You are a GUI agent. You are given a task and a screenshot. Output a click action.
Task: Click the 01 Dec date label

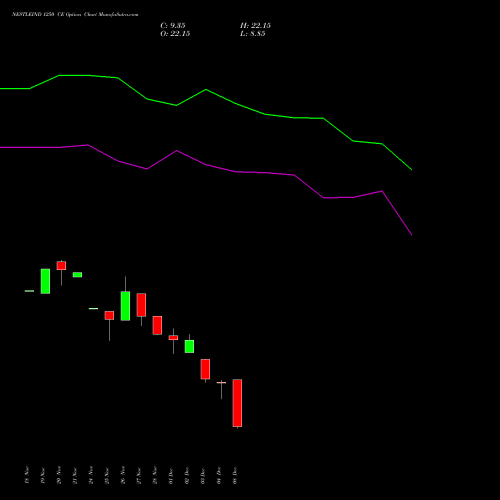171,475
